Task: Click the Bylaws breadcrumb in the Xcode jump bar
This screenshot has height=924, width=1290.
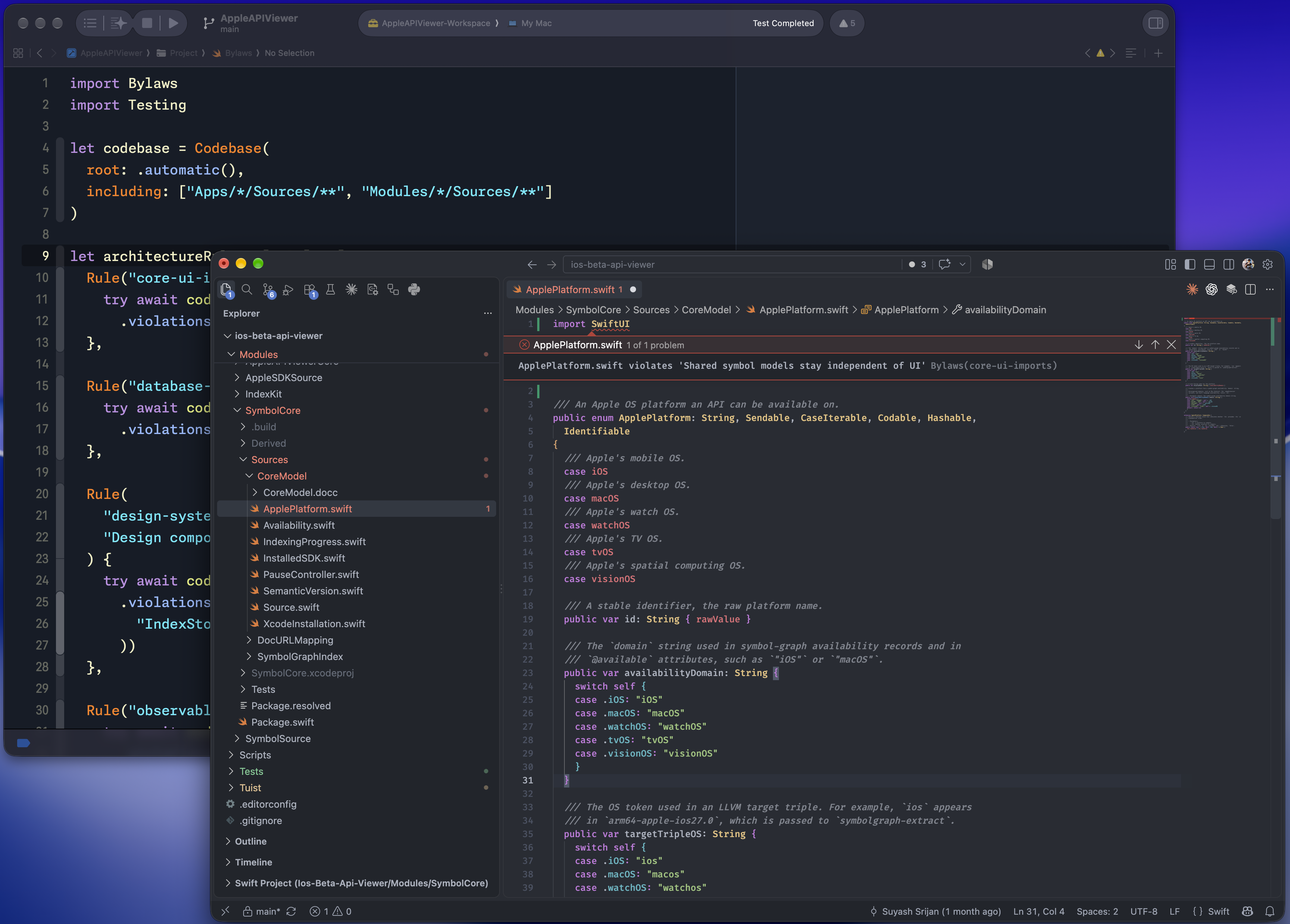Action: pyautogui.click(x=233, y=53)
